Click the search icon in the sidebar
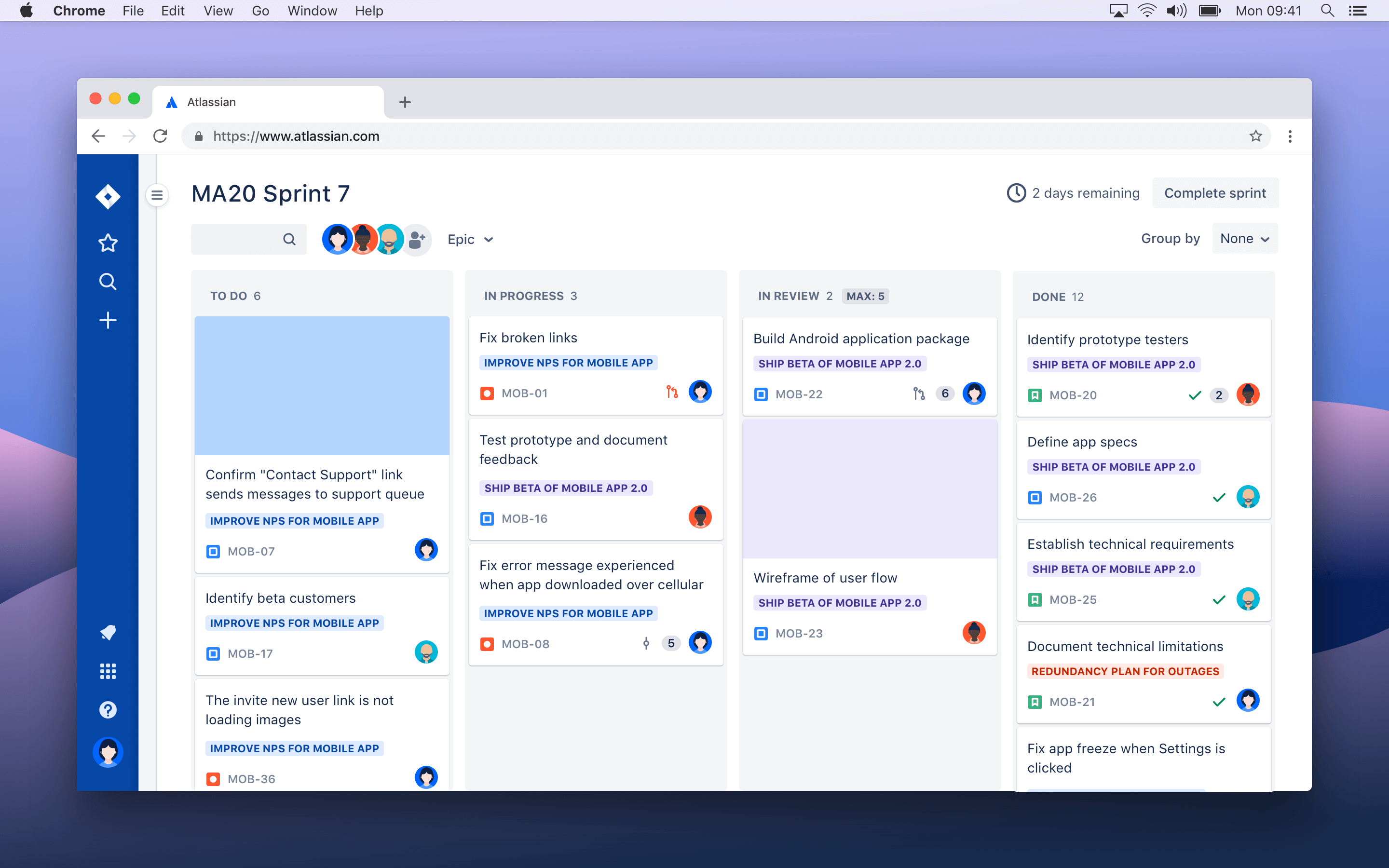This screenshot has width=1389, height=868. pyautogui.click(x=108, y=282)
